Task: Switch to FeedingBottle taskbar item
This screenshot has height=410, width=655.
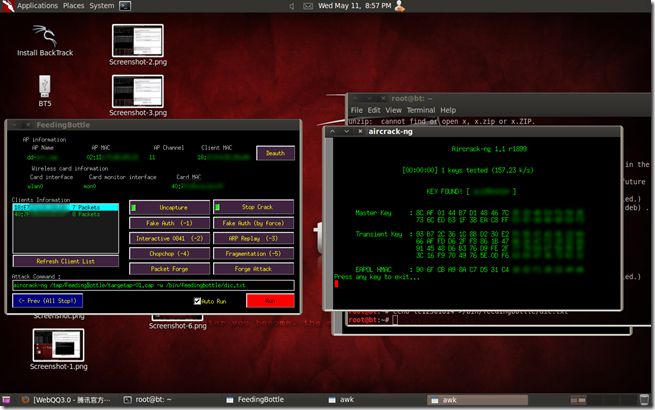Action: (255, 400)
